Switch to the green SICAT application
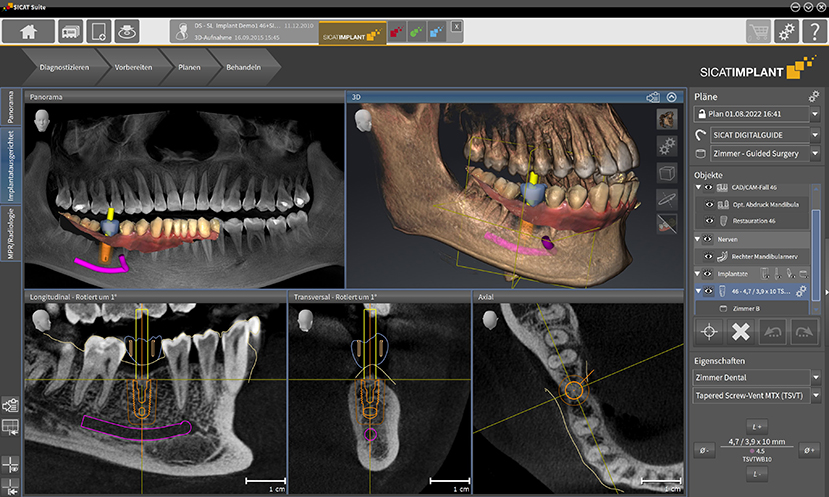 [417, 32]
